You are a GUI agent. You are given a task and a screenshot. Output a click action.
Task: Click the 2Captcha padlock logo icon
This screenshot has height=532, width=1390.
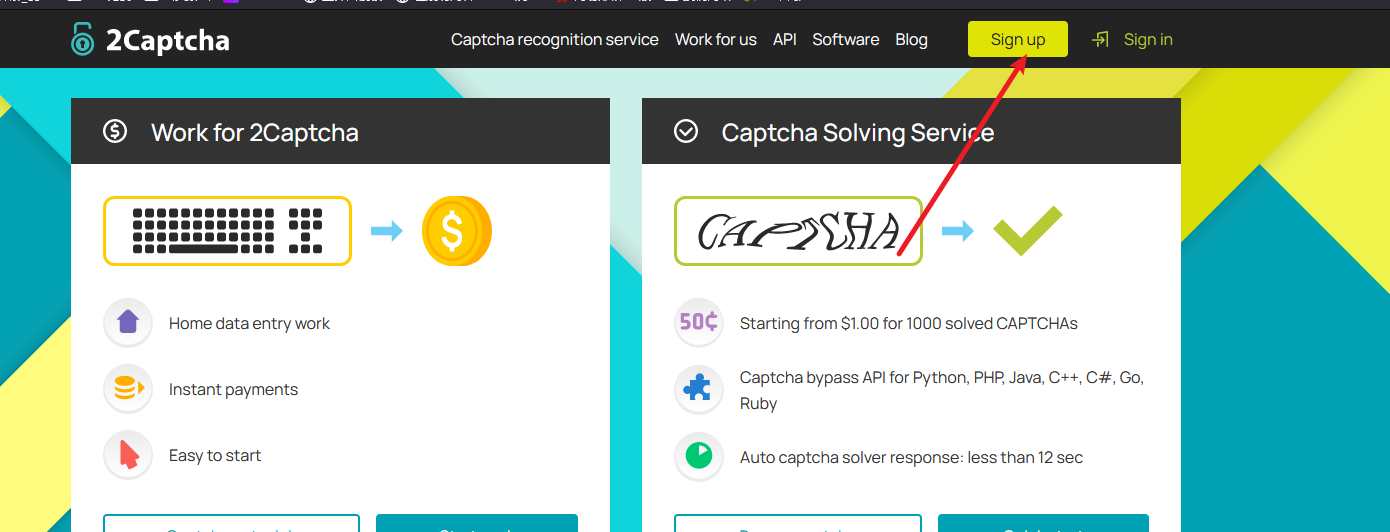click(x=82, y=39)
